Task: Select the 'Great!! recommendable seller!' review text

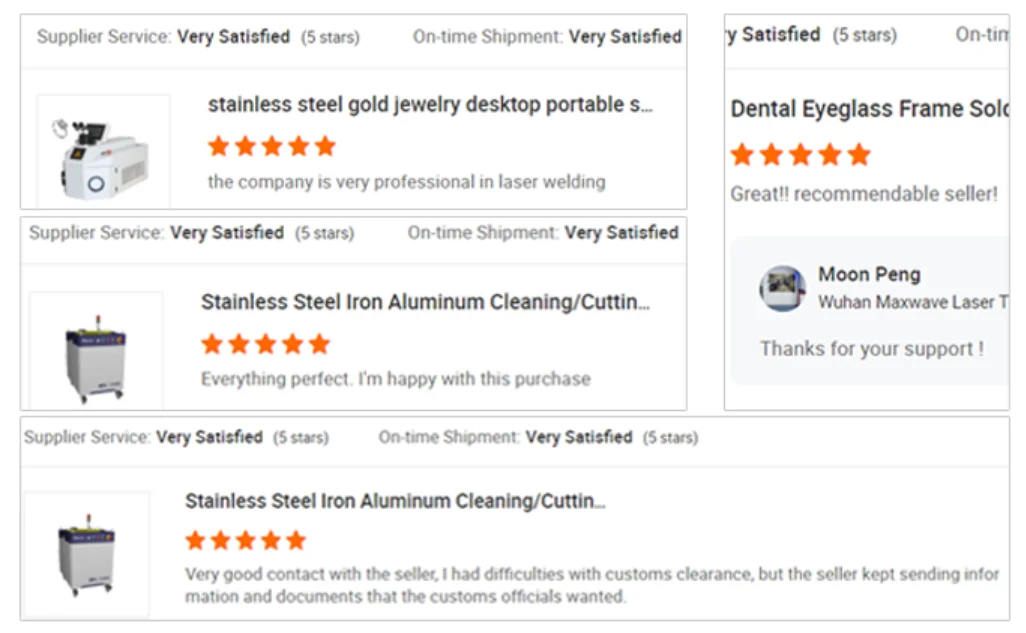Action: tap(864, 194)
